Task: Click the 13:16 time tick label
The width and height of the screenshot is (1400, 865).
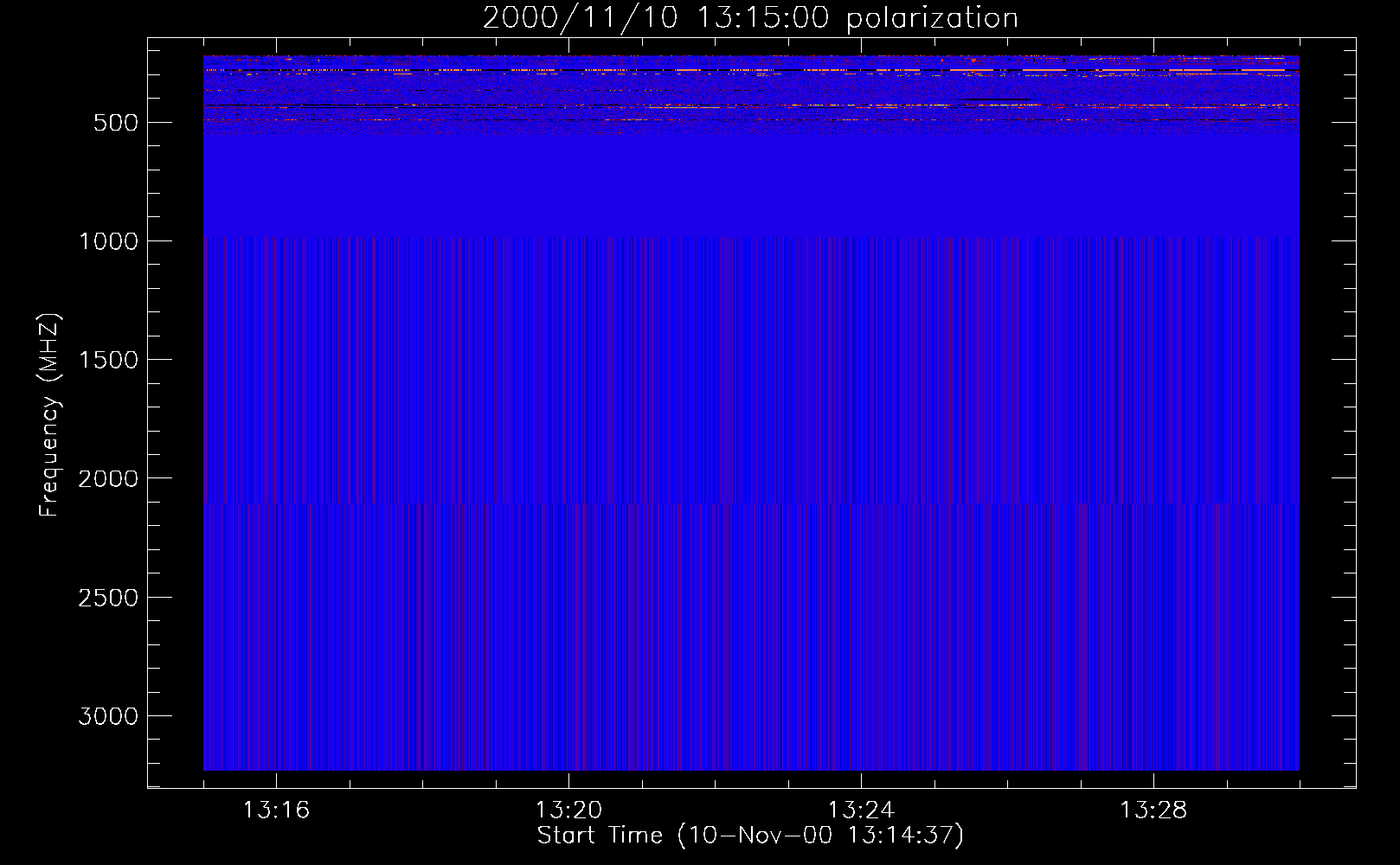Action: tap(276, 811)
